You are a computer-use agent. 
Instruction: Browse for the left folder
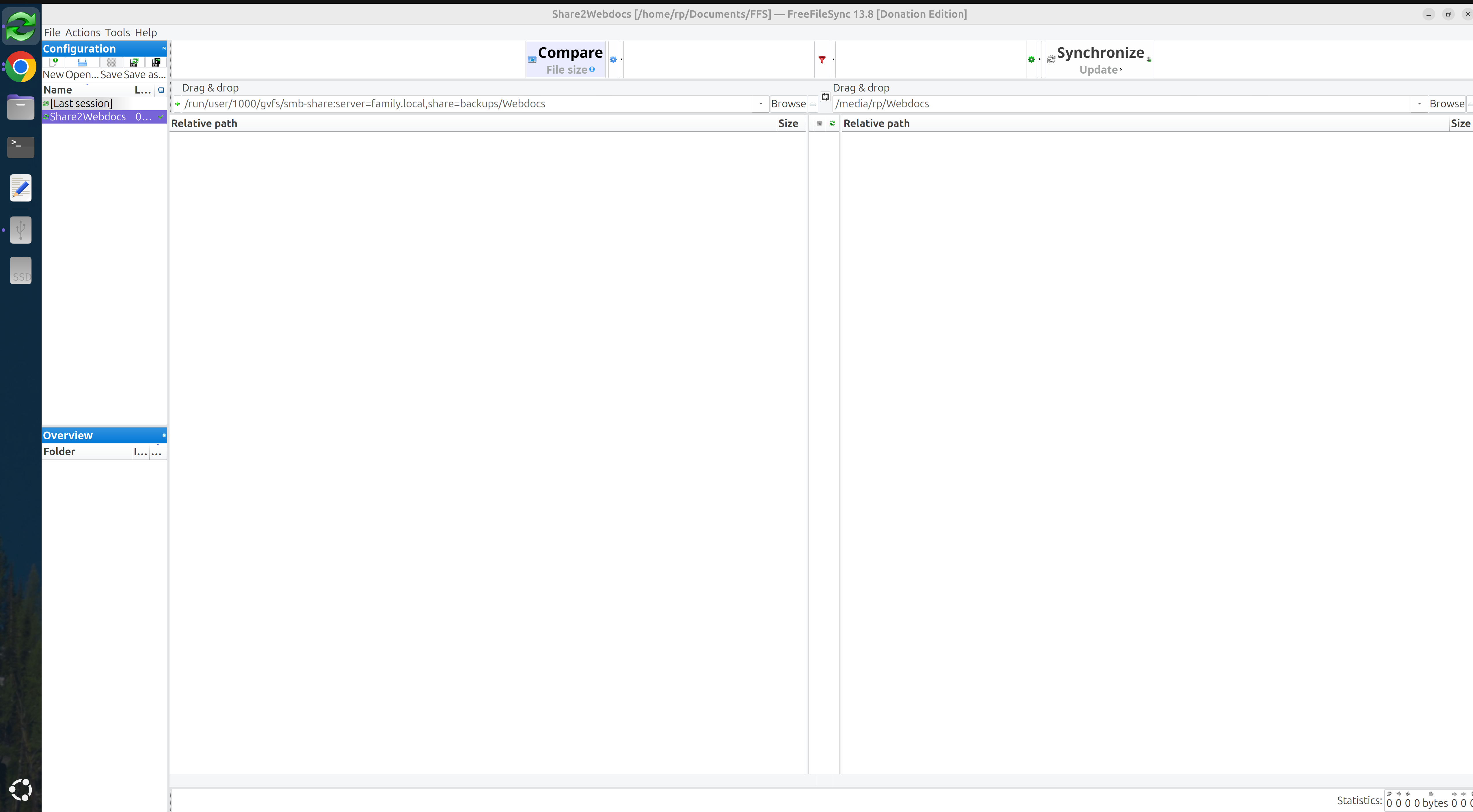tap(788, 104)
